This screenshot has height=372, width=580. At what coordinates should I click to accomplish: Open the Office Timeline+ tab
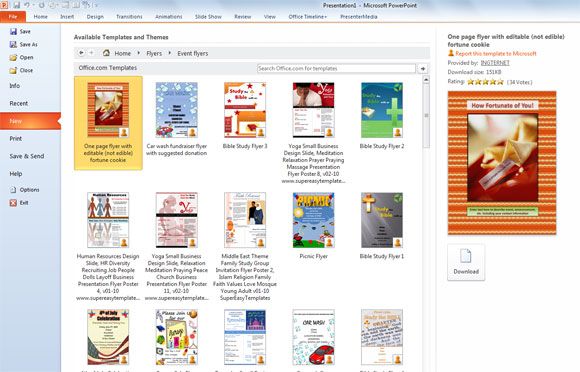tap(308, 17)
